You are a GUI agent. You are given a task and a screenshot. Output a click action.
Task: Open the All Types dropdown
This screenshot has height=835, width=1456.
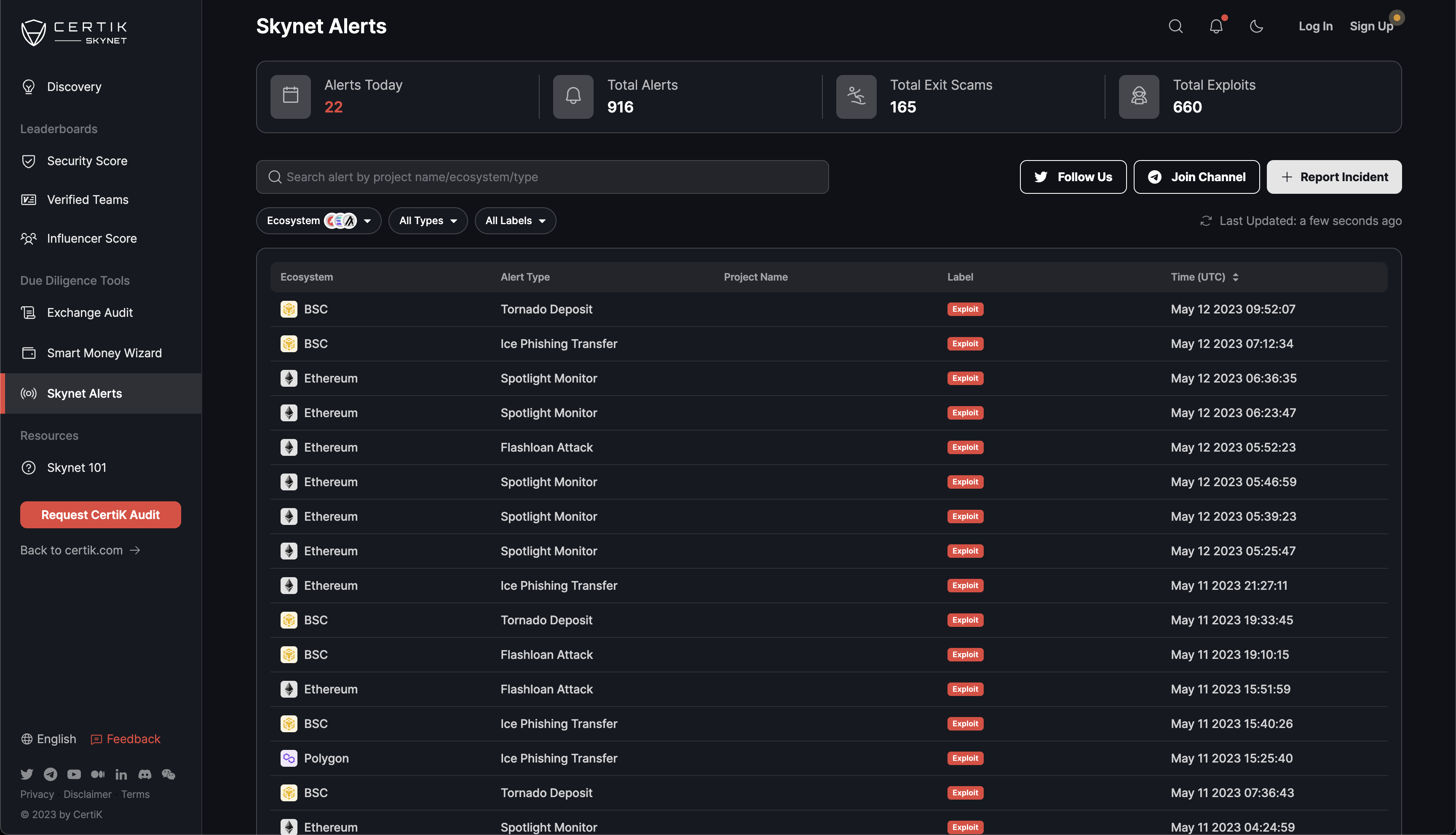[428, 221]
